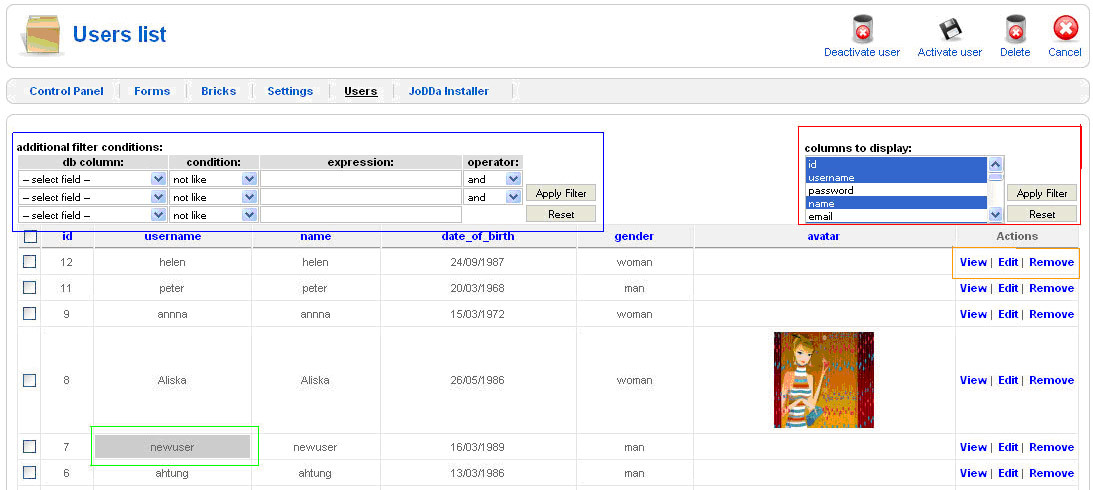The width and height of the screenshot is (1093, 490).
Task: Click the Users list box icon
Action: 43,36
